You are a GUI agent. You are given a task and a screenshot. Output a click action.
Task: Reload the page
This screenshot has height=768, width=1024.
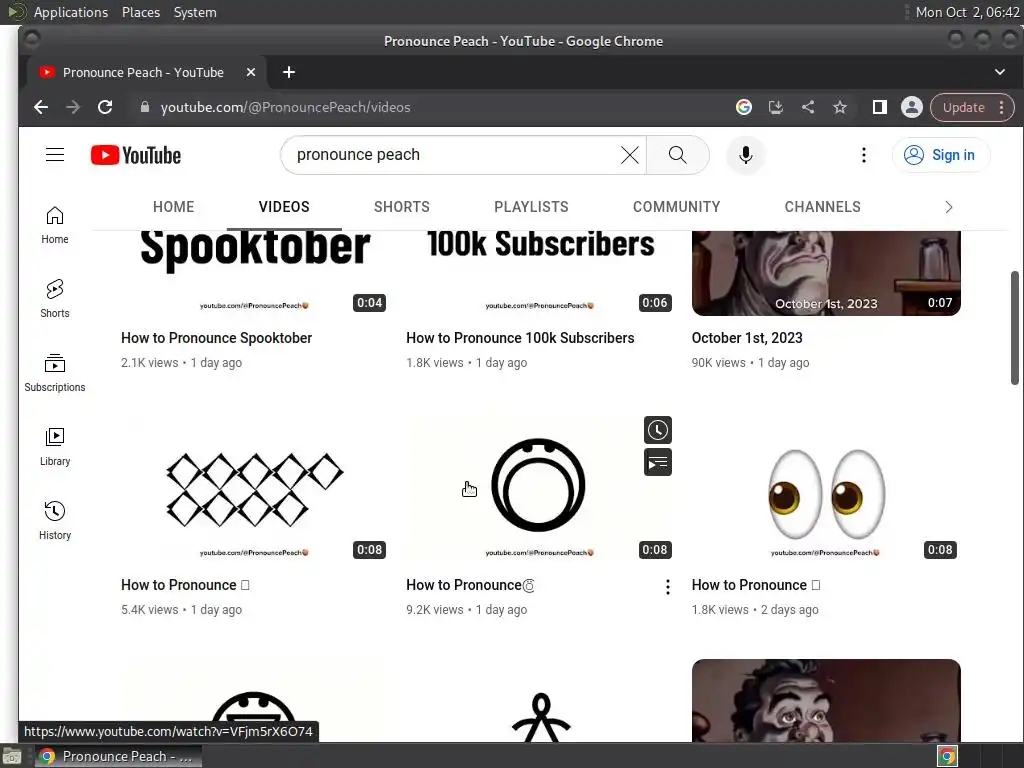pos(105,107)
